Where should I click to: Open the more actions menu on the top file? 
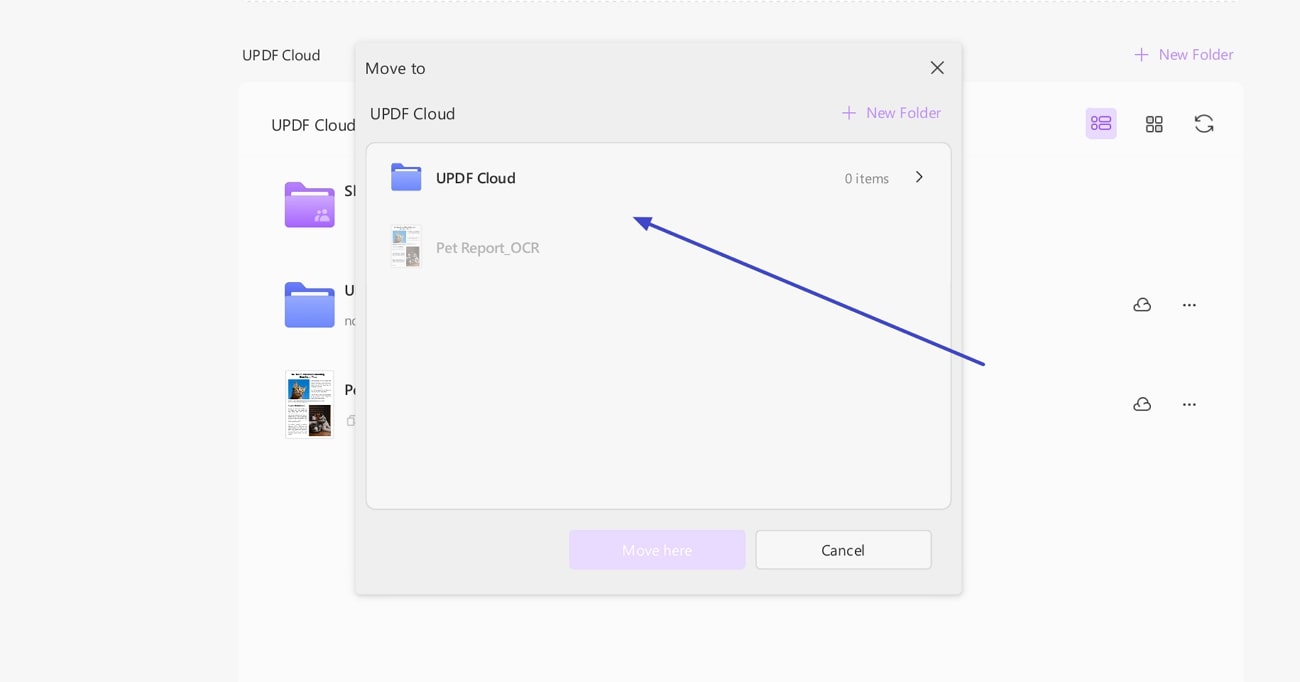pos(1189,304)
